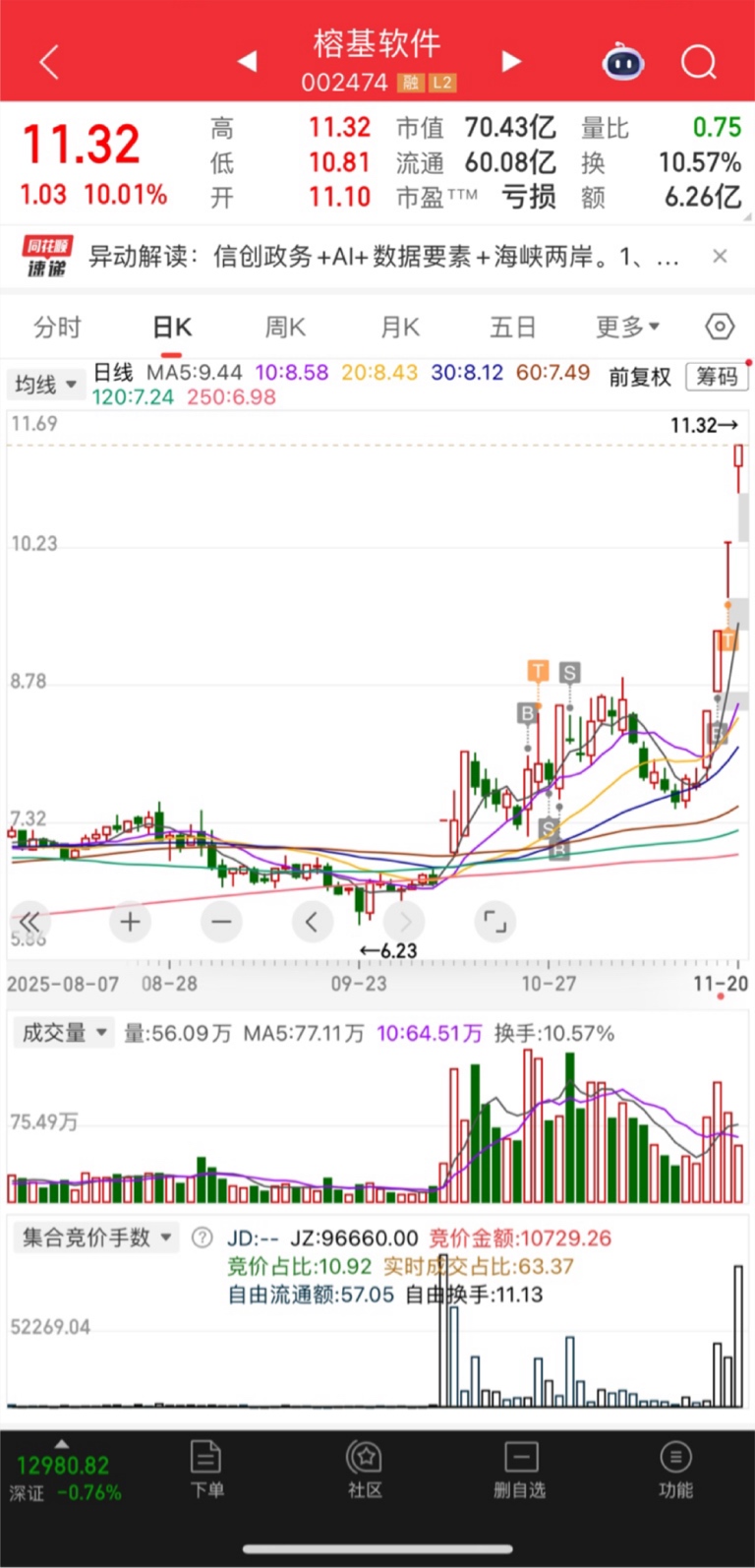Jump chart to earliest with double-left arrows

pyautogui.click(x=29, y=922)
